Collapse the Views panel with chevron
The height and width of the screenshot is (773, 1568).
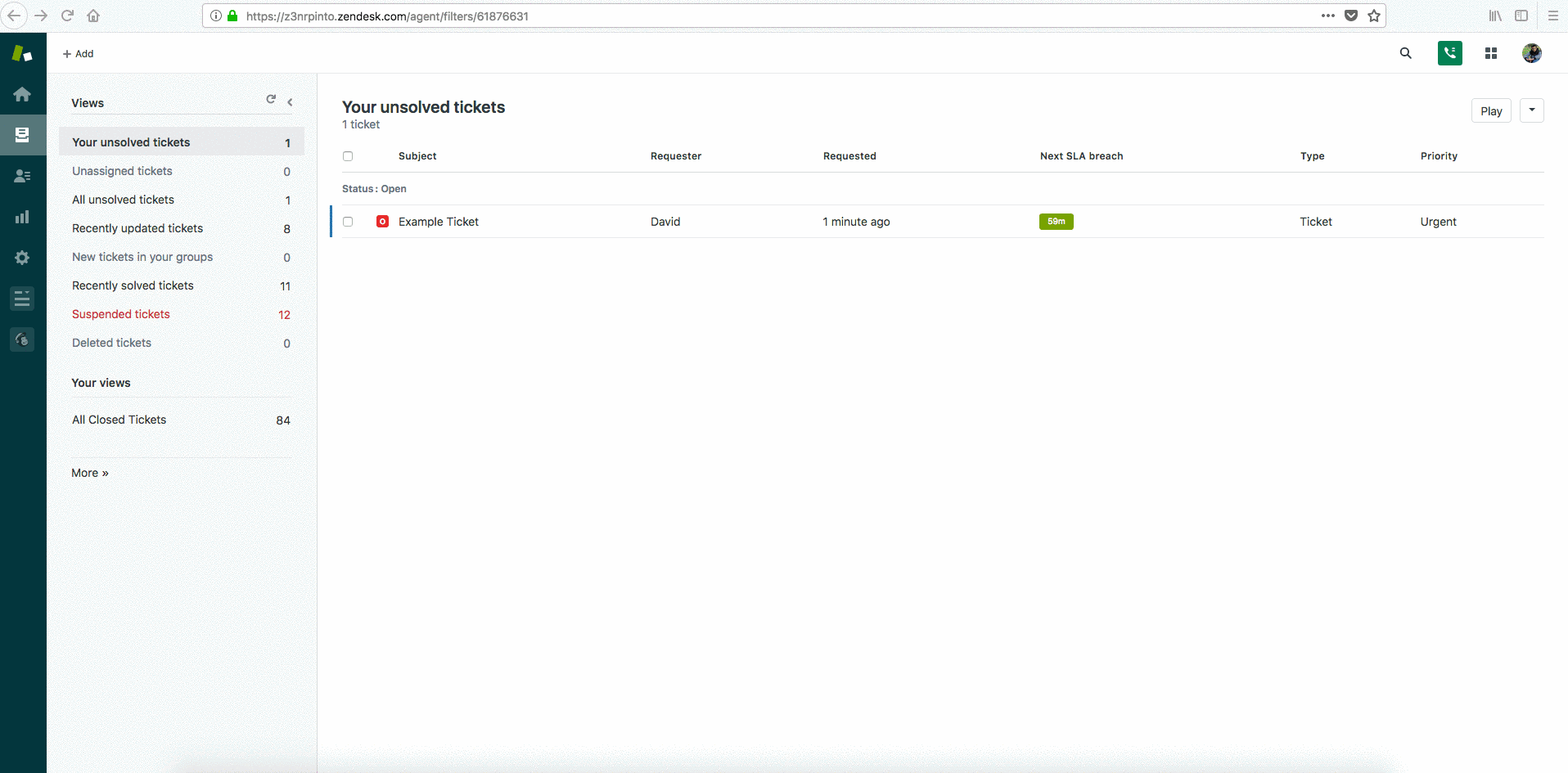pyautogui.click(x=290, y=102)
